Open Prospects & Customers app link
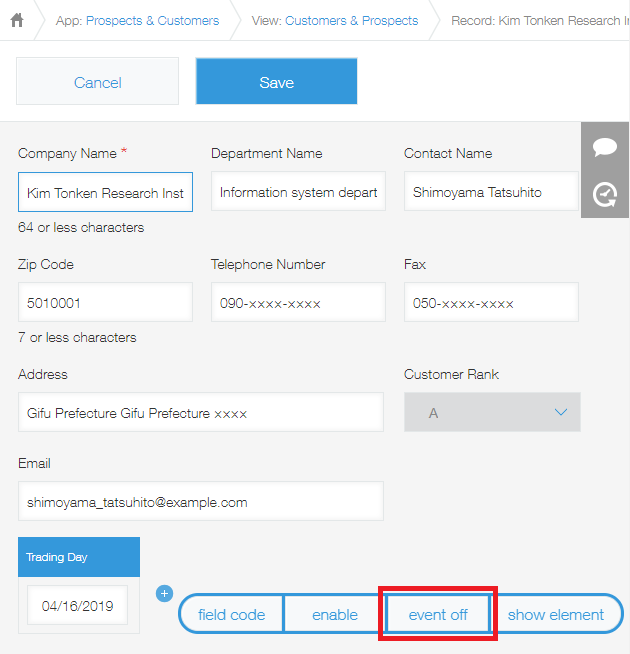The height and width of the screenshot is (654, 630). 152,20
